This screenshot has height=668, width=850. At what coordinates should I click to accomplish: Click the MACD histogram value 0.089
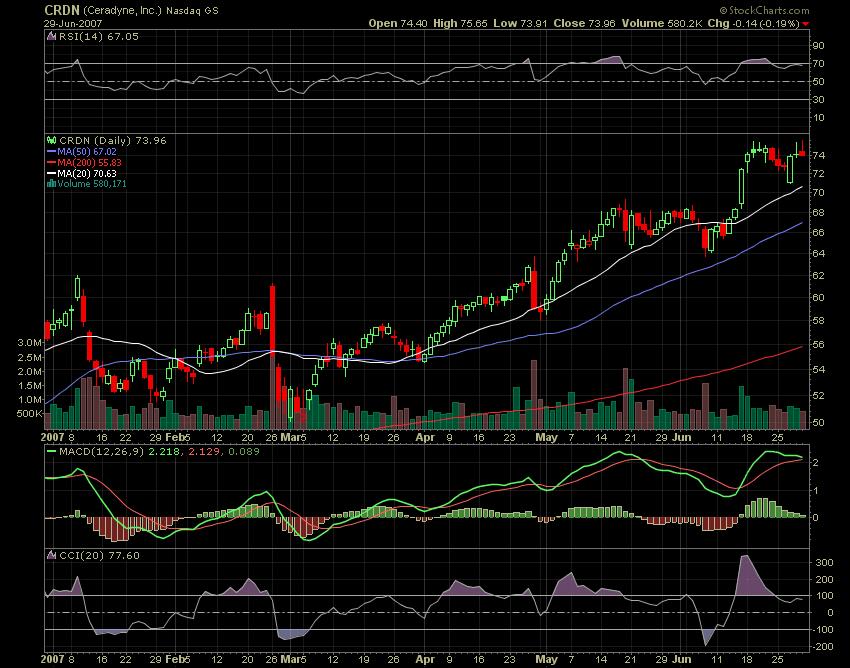pos(243,451)
